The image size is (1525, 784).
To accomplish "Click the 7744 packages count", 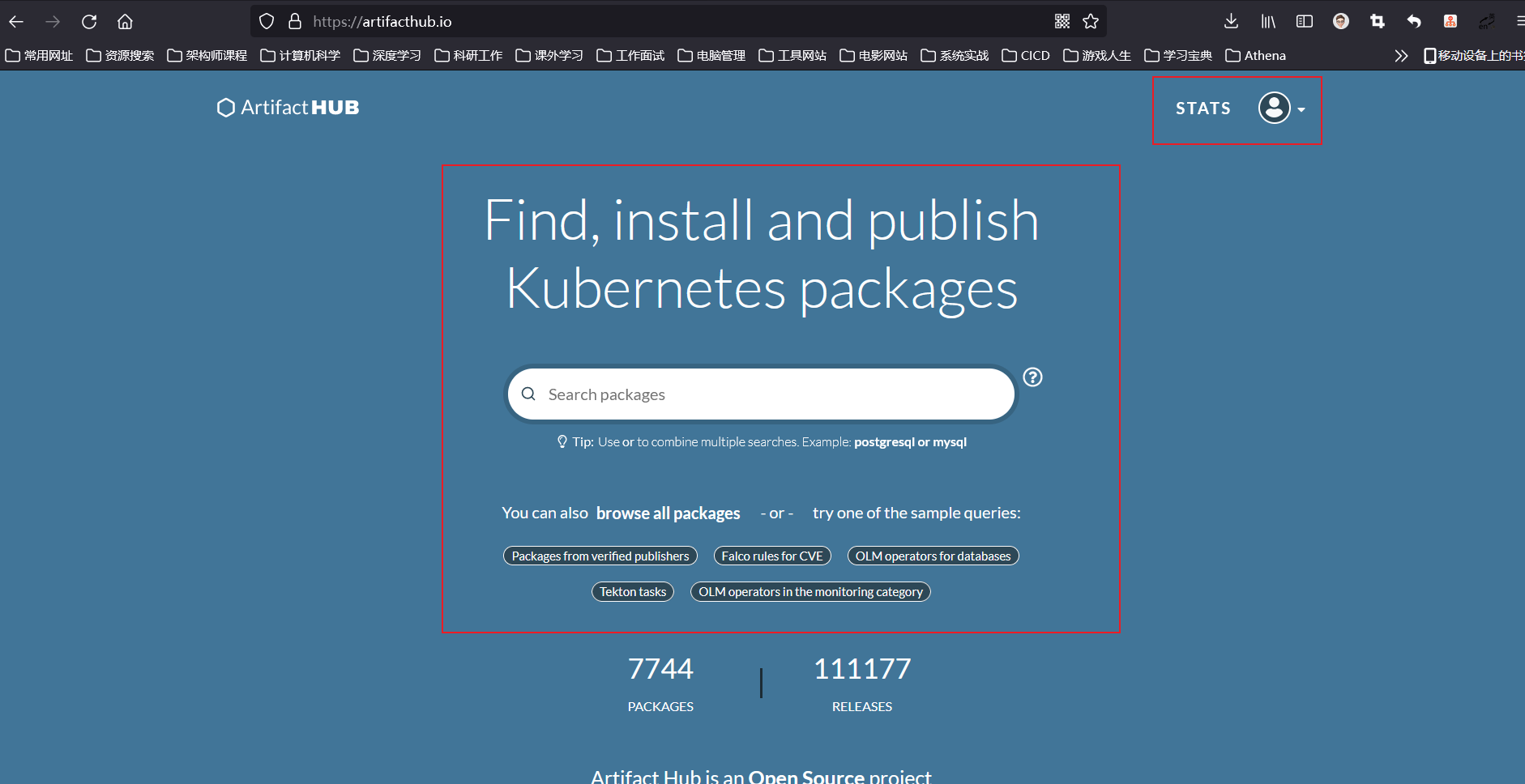I will [660, 669].
